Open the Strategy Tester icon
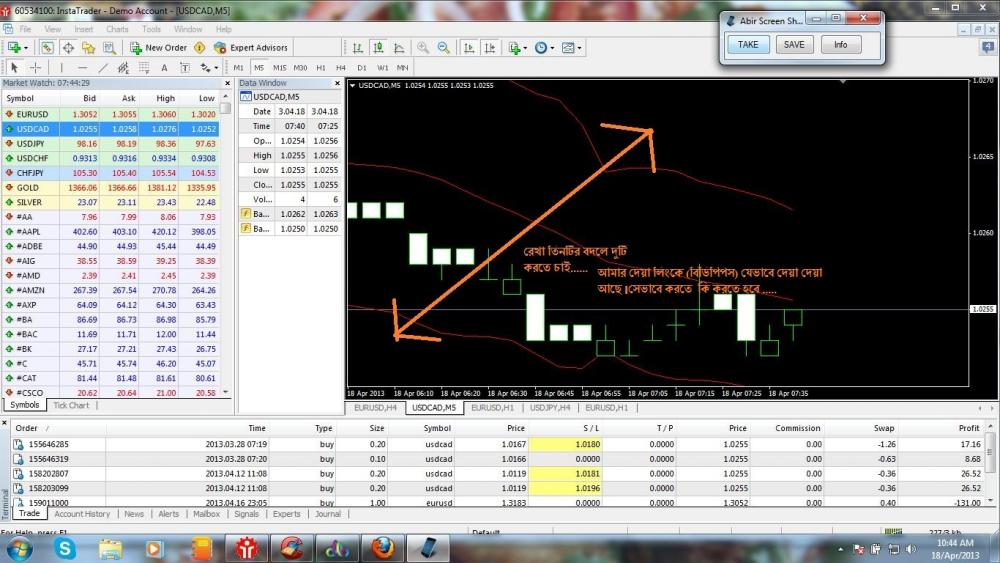Viewport: 1000px width, 563px height. pos(109,48)
